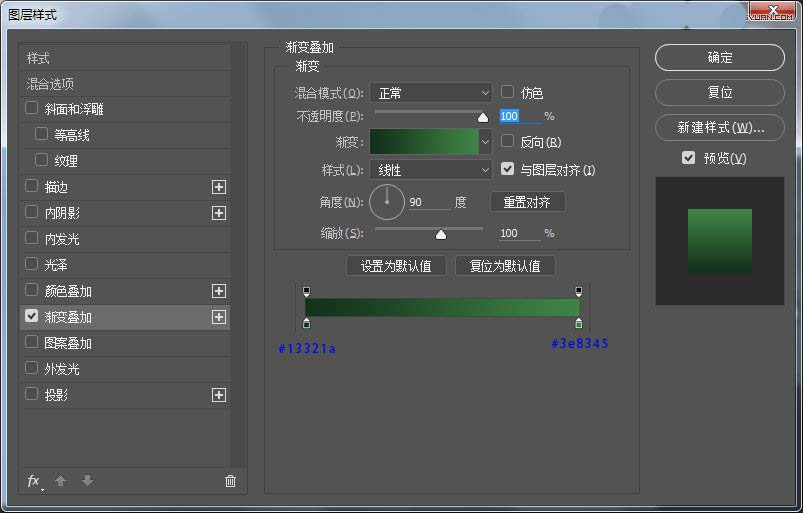Select the 外发光 style entry
The height and width of the screenshot is (513, 803).
62,369
